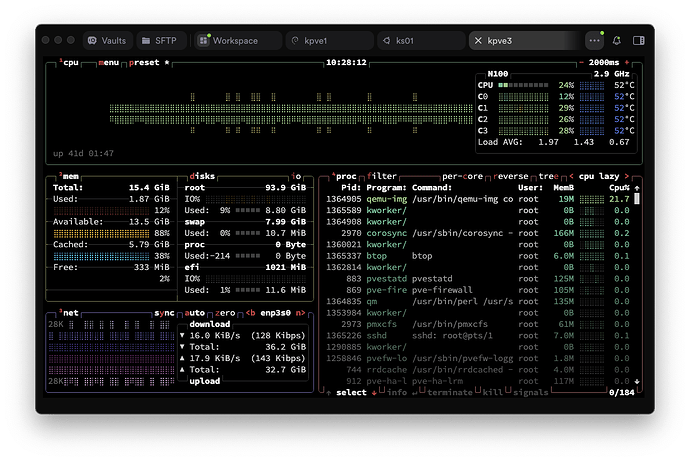
Task: Select previous sort column with left arrow
Action: pyautogui.click(x=571, y=176)
